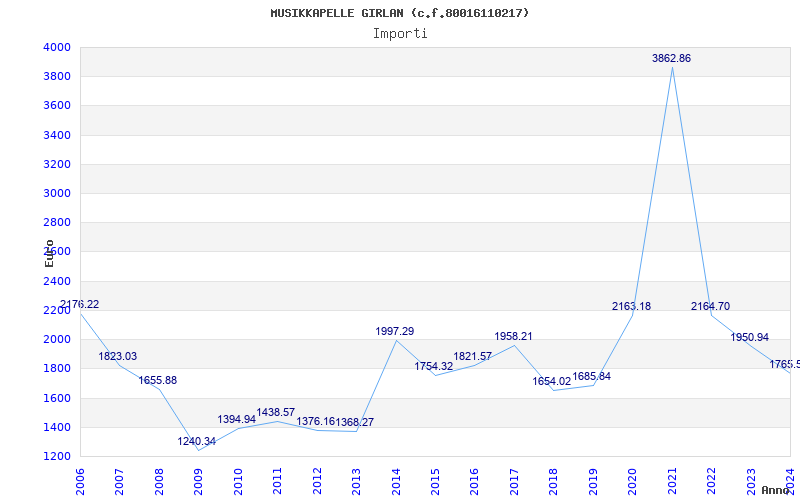
Task: Click the 1997.29 data label
Action: click(x=395, y=332)
